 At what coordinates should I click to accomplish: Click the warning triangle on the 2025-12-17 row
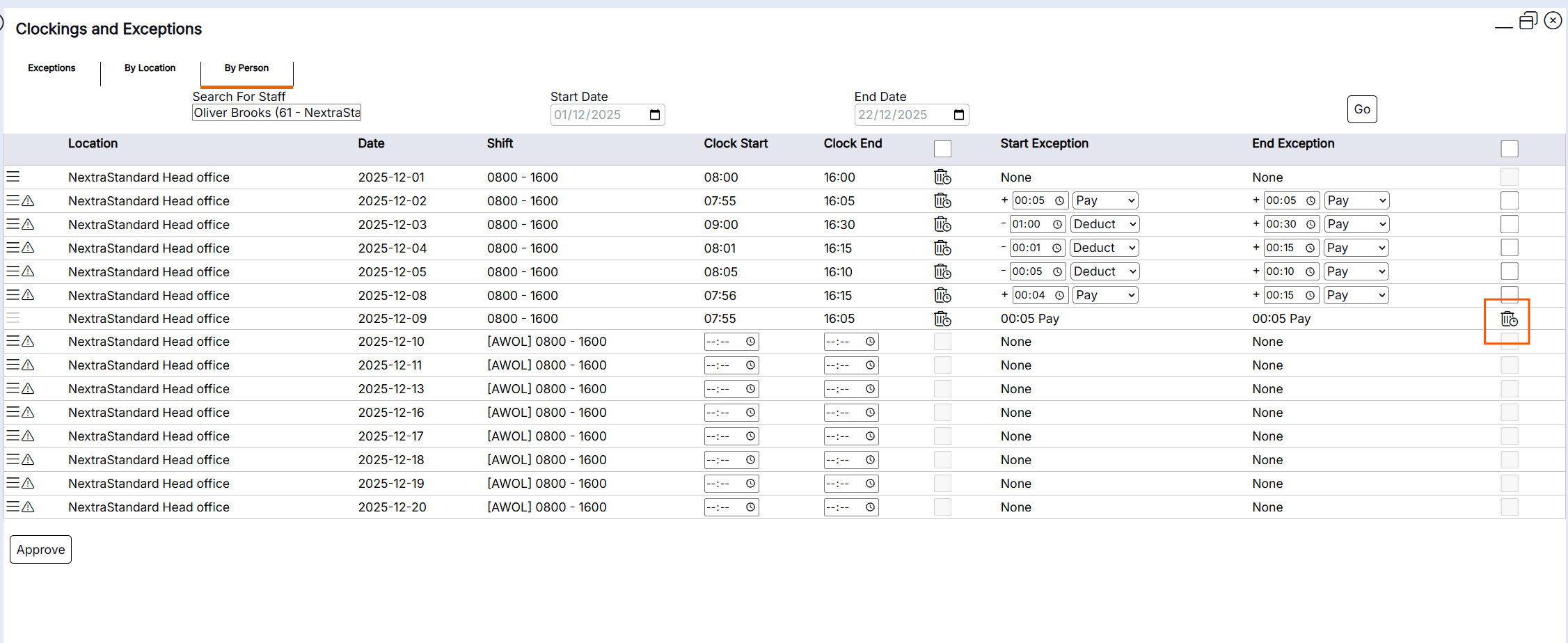[28, 436]
